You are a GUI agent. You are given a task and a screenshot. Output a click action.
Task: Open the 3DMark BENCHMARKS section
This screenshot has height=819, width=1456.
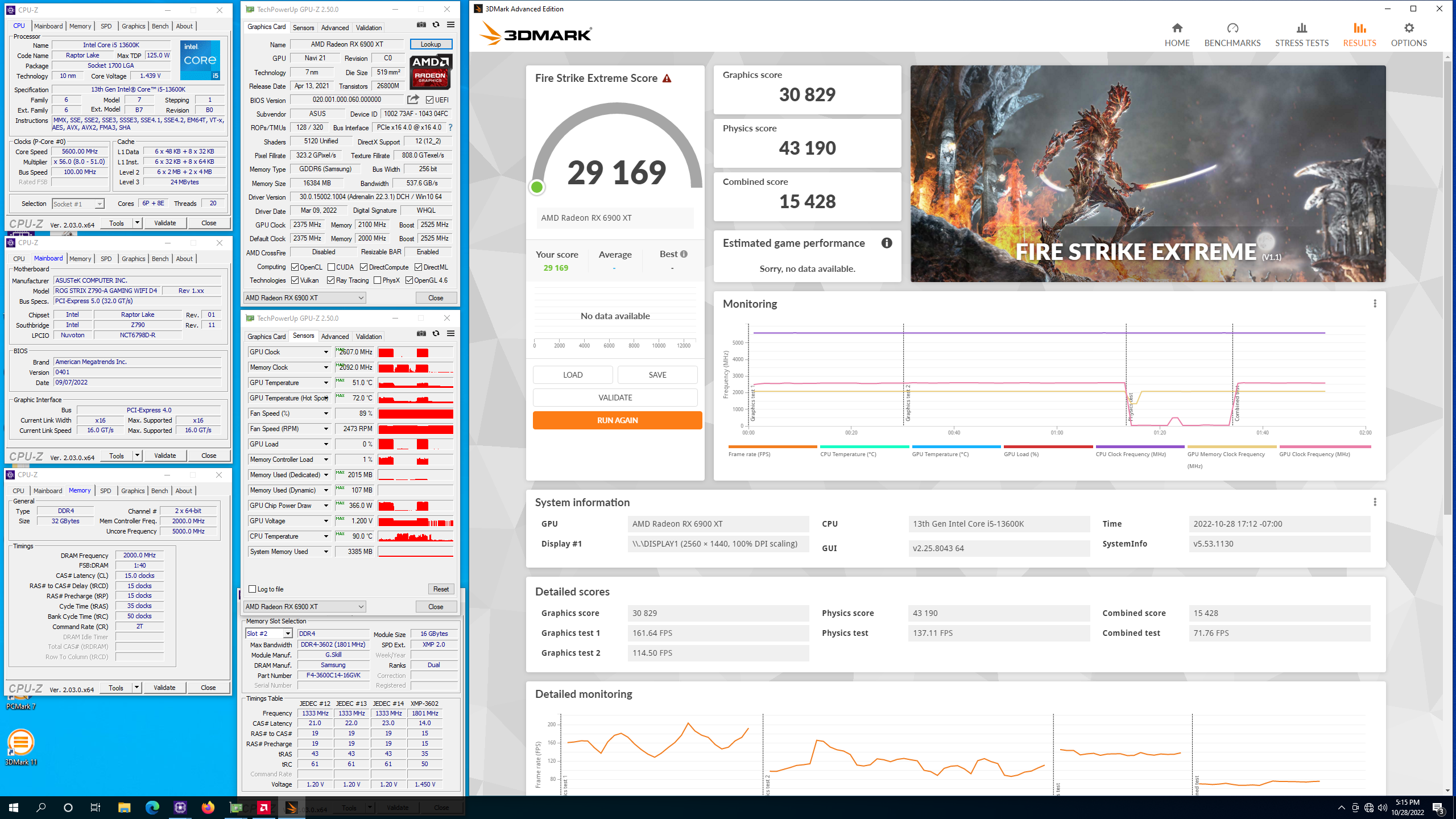[1232, 35]
